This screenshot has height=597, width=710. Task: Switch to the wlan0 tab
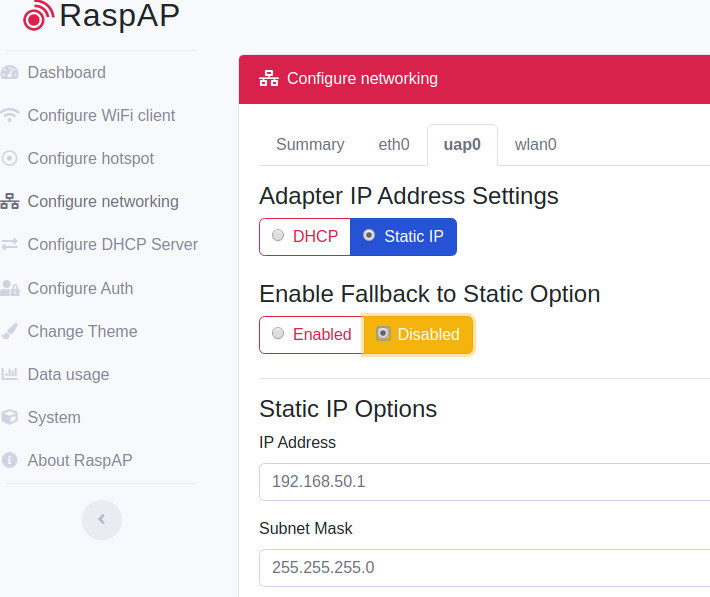coord(535,145)
